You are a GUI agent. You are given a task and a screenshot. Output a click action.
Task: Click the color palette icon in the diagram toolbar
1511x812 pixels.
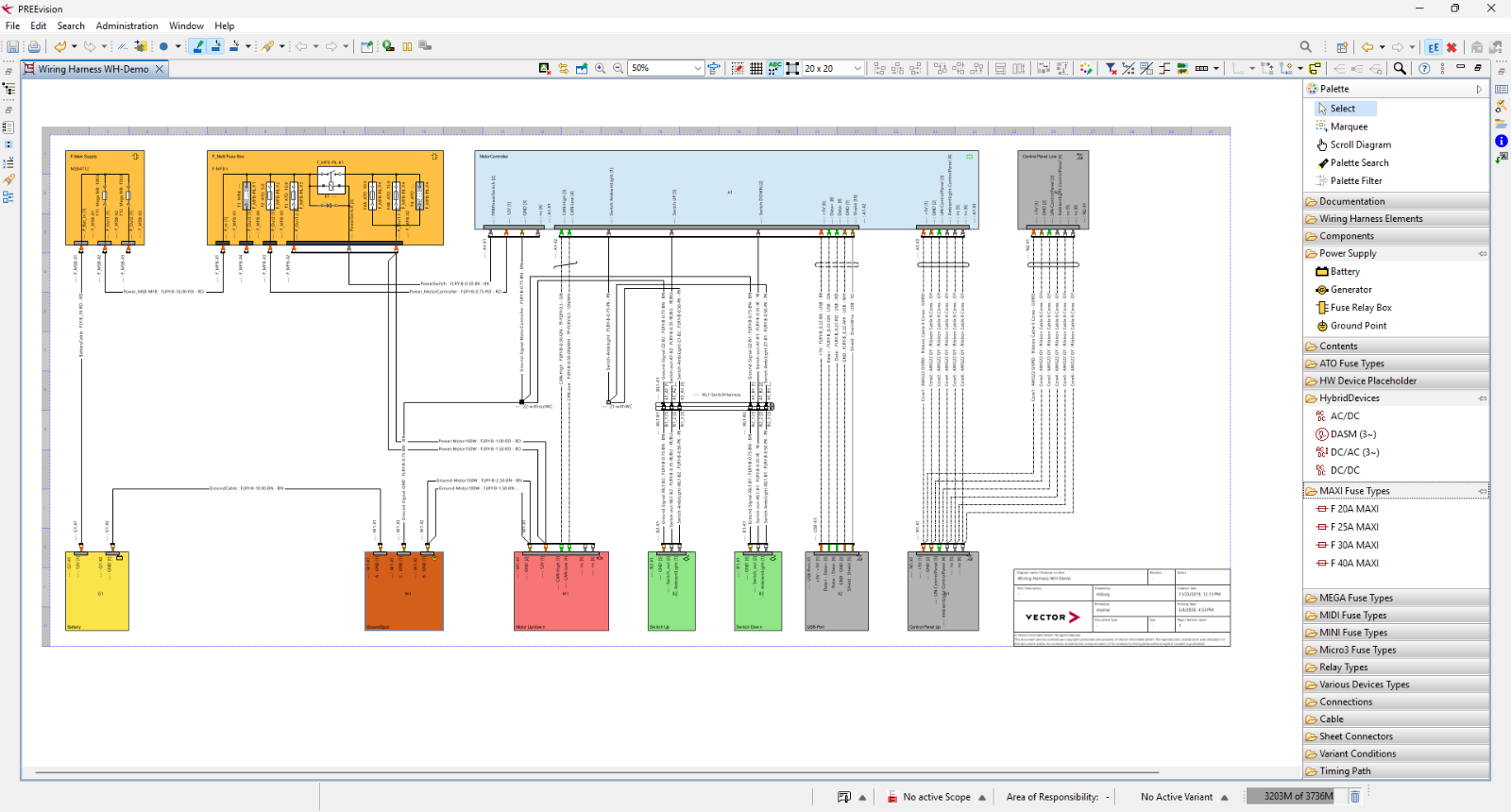[1086, 68]
